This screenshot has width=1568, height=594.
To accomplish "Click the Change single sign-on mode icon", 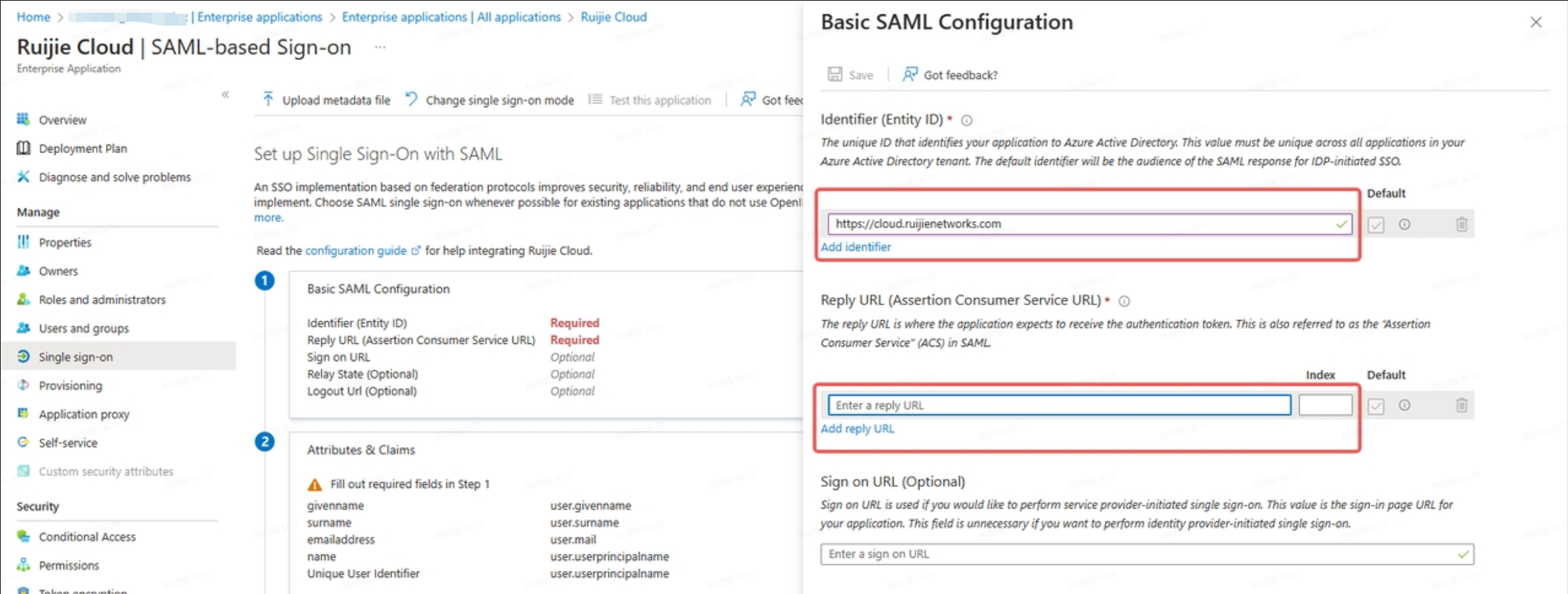I will tap(411, 99).
